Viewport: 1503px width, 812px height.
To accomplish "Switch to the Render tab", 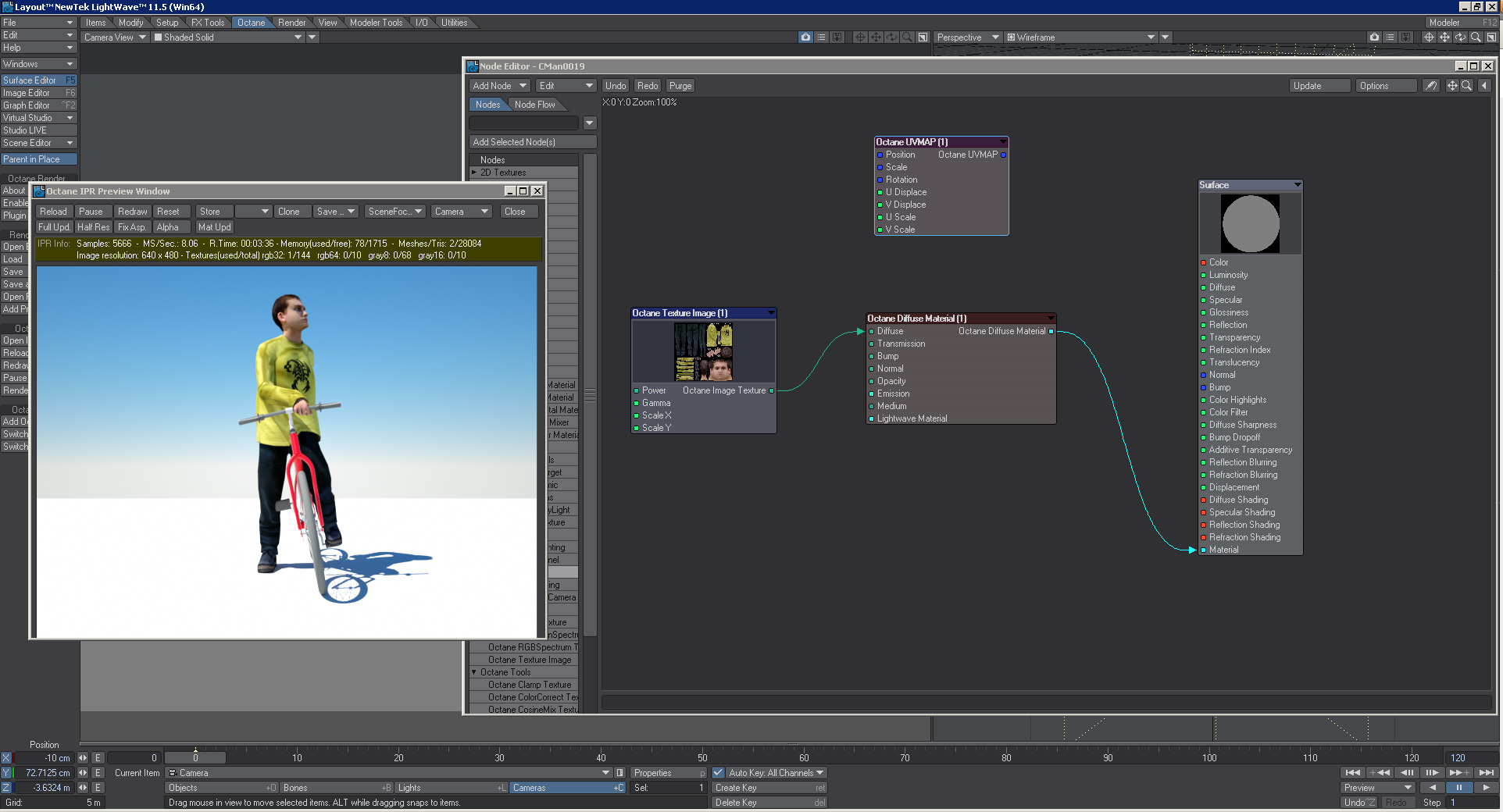I will tap(291, 23).
